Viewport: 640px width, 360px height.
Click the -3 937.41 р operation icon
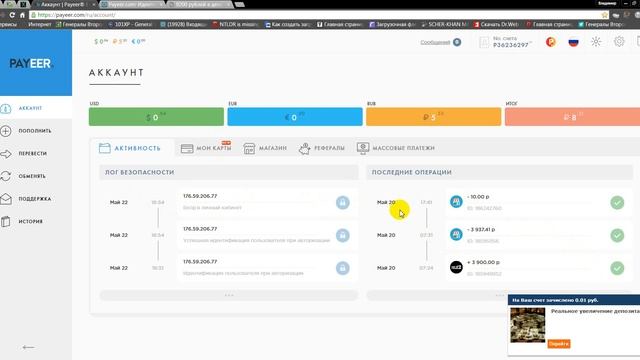[x=456, y=234]
